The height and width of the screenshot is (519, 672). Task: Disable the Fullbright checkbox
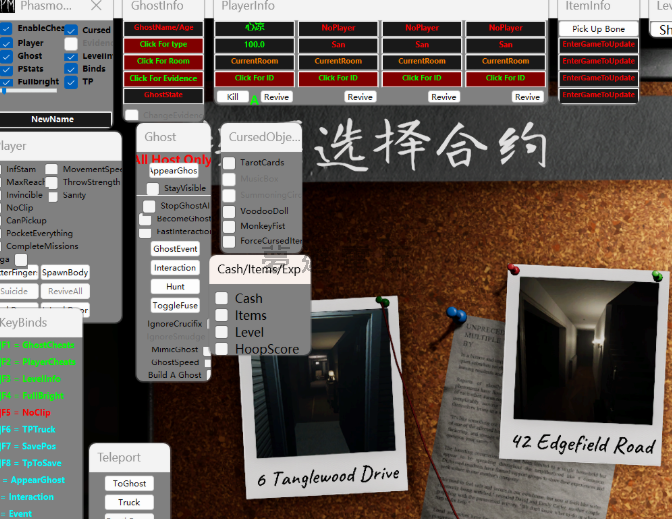[x=6, y=82]
